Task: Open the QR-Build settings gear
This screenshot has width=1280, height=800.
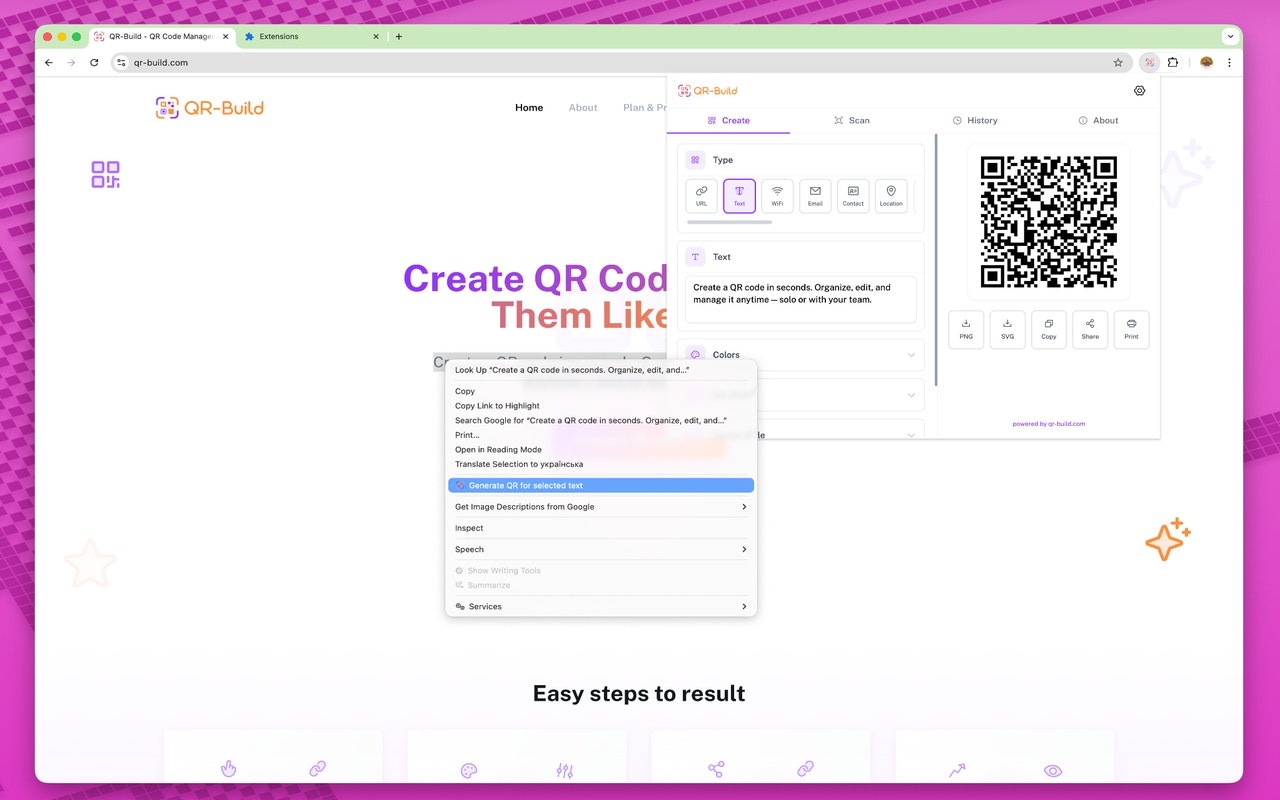Action: click(x=1139, y=90)
